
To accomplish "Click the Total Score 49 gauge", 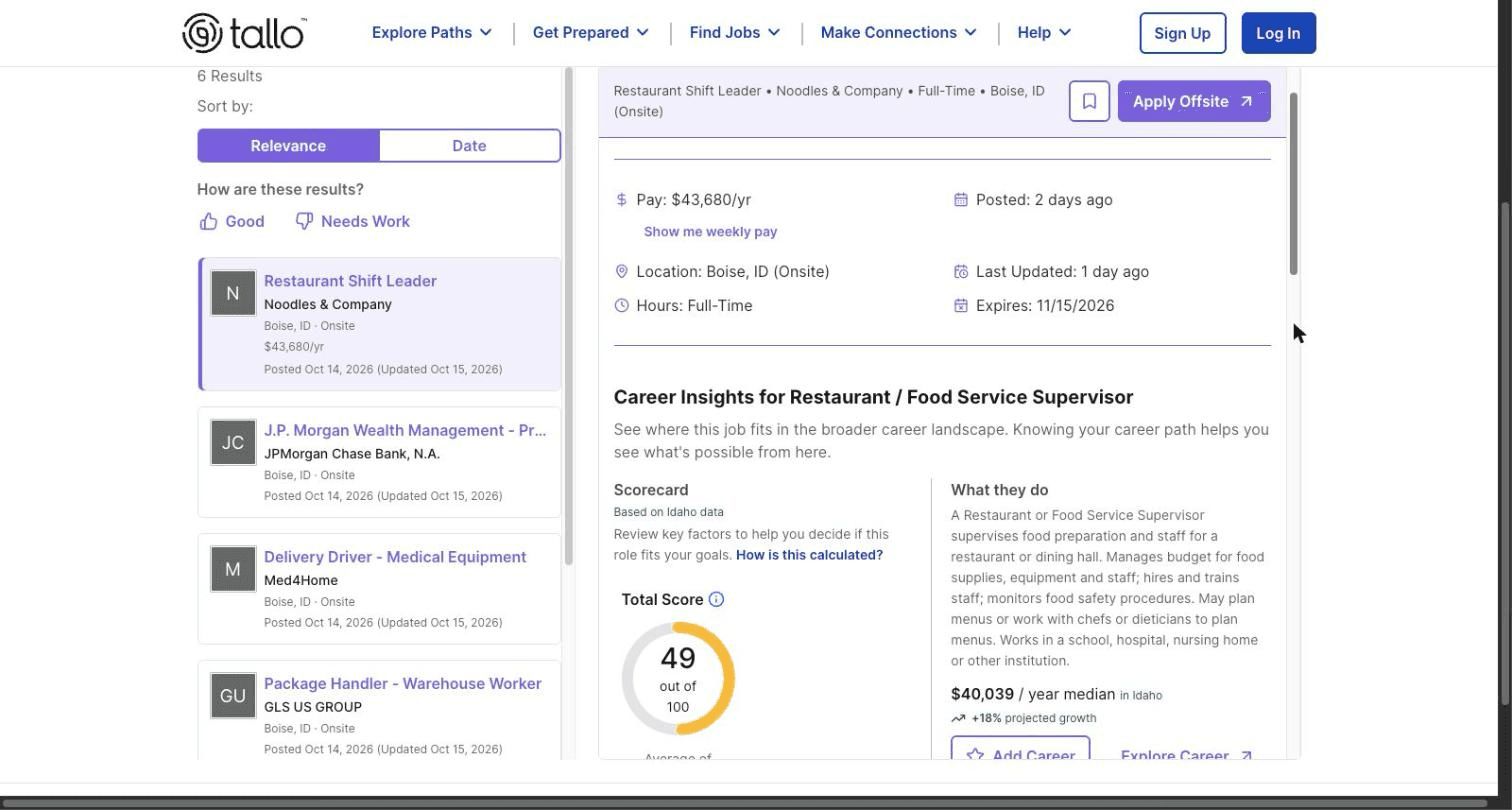I will pyautogui.click(x=678, y=679).
